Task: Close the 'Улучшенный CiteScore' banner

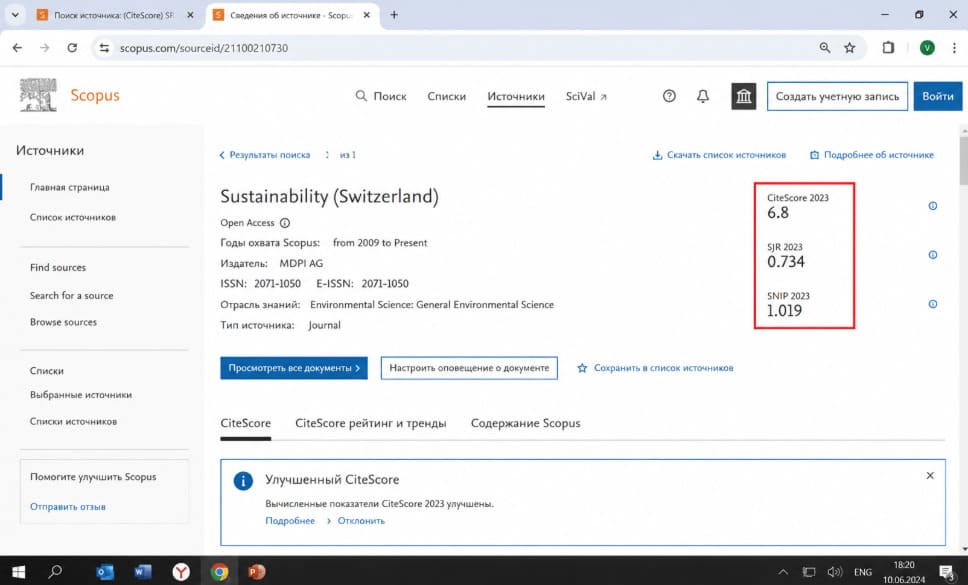Action: 930,475
